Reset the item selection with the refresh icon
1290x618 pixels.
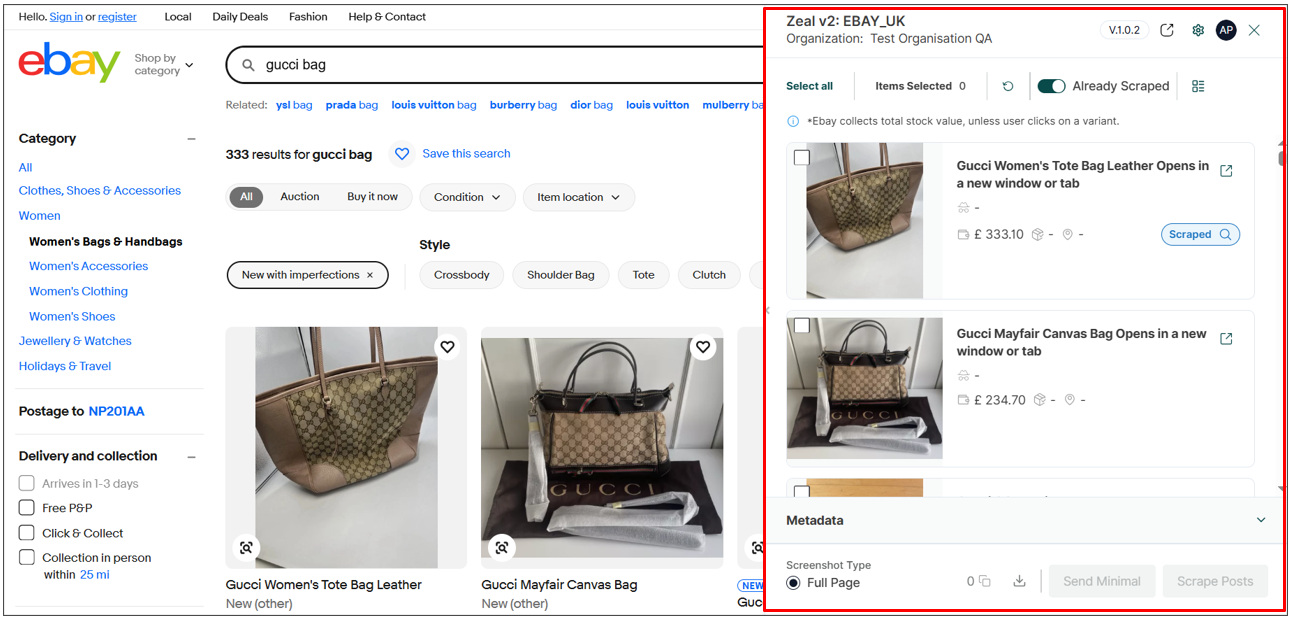coord(1008,86)
